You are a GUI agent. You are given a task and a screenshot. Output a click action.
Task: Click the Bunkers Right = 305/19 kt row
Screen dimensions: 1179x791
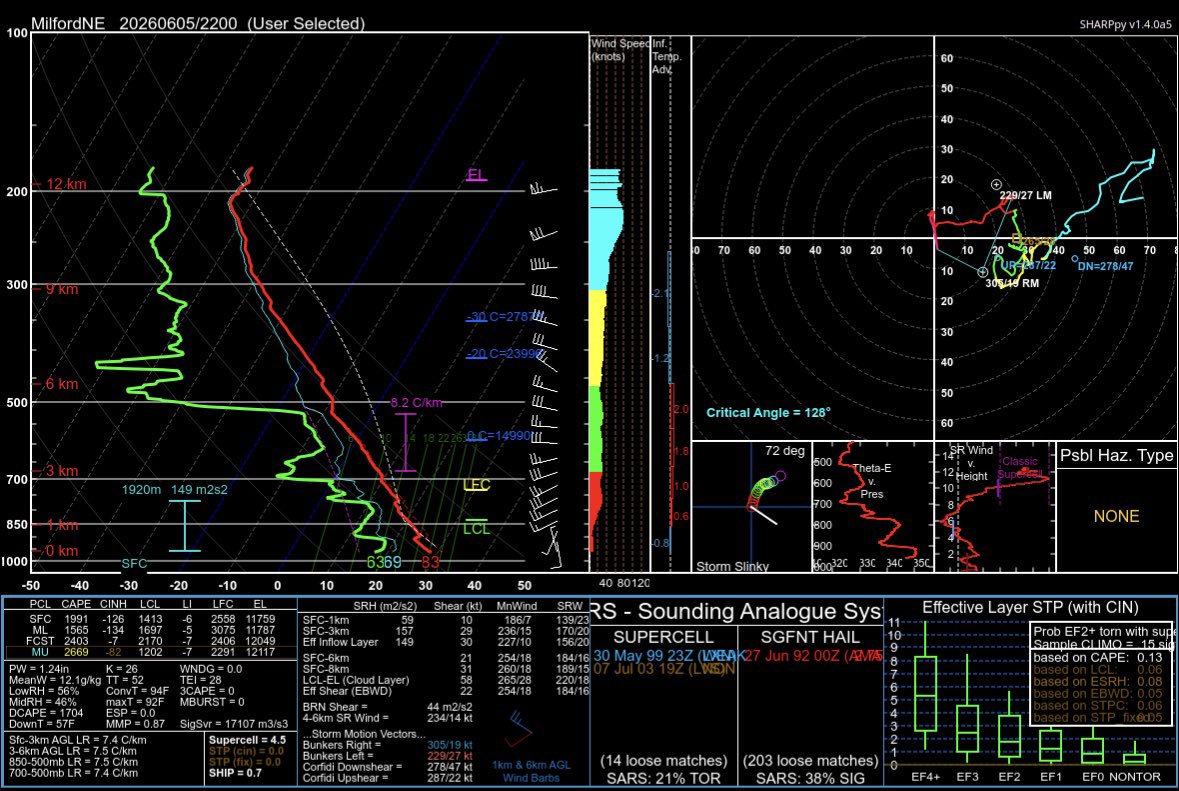coord(387,745)
